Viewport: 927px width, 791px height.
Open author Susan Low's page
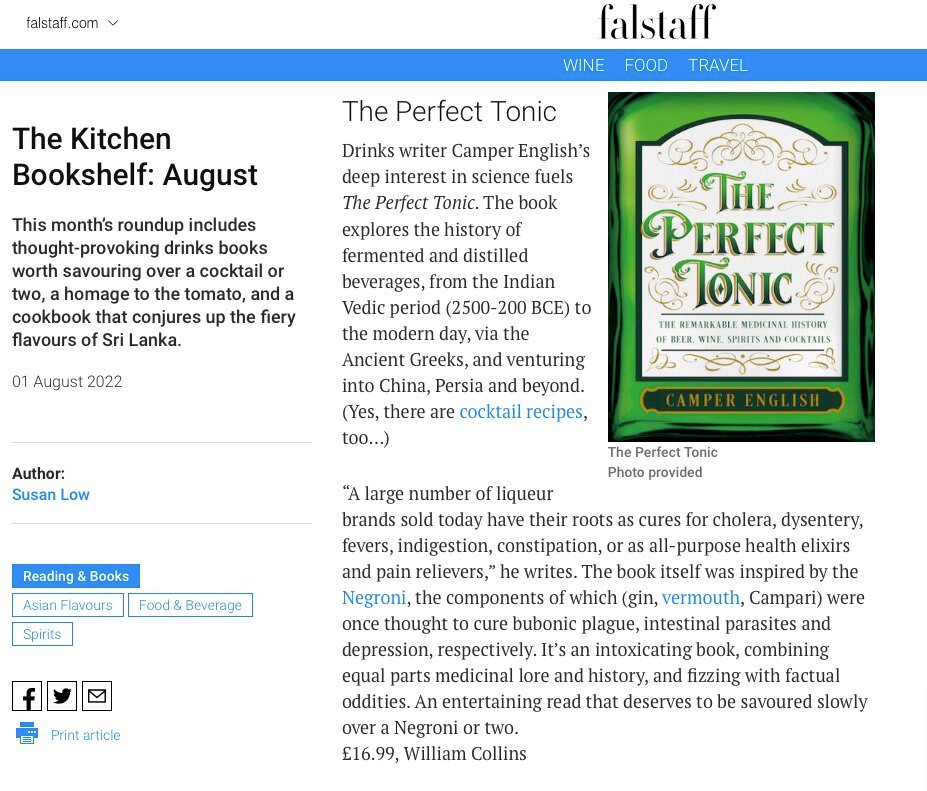(51, 495)
